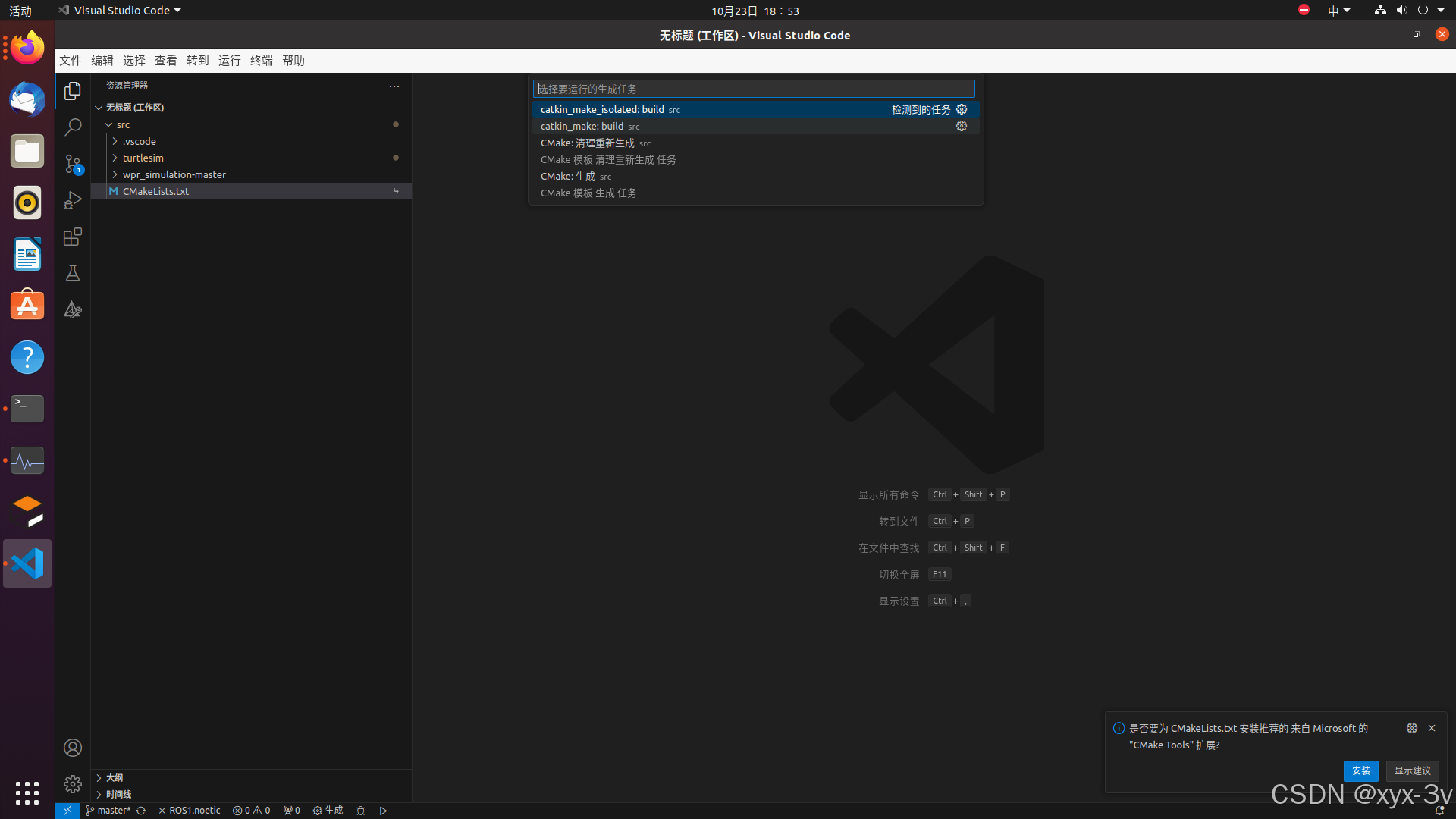Open the Testing flask view
The width and height of the screenshot is (1456, 819).
(x=73, y=273)
